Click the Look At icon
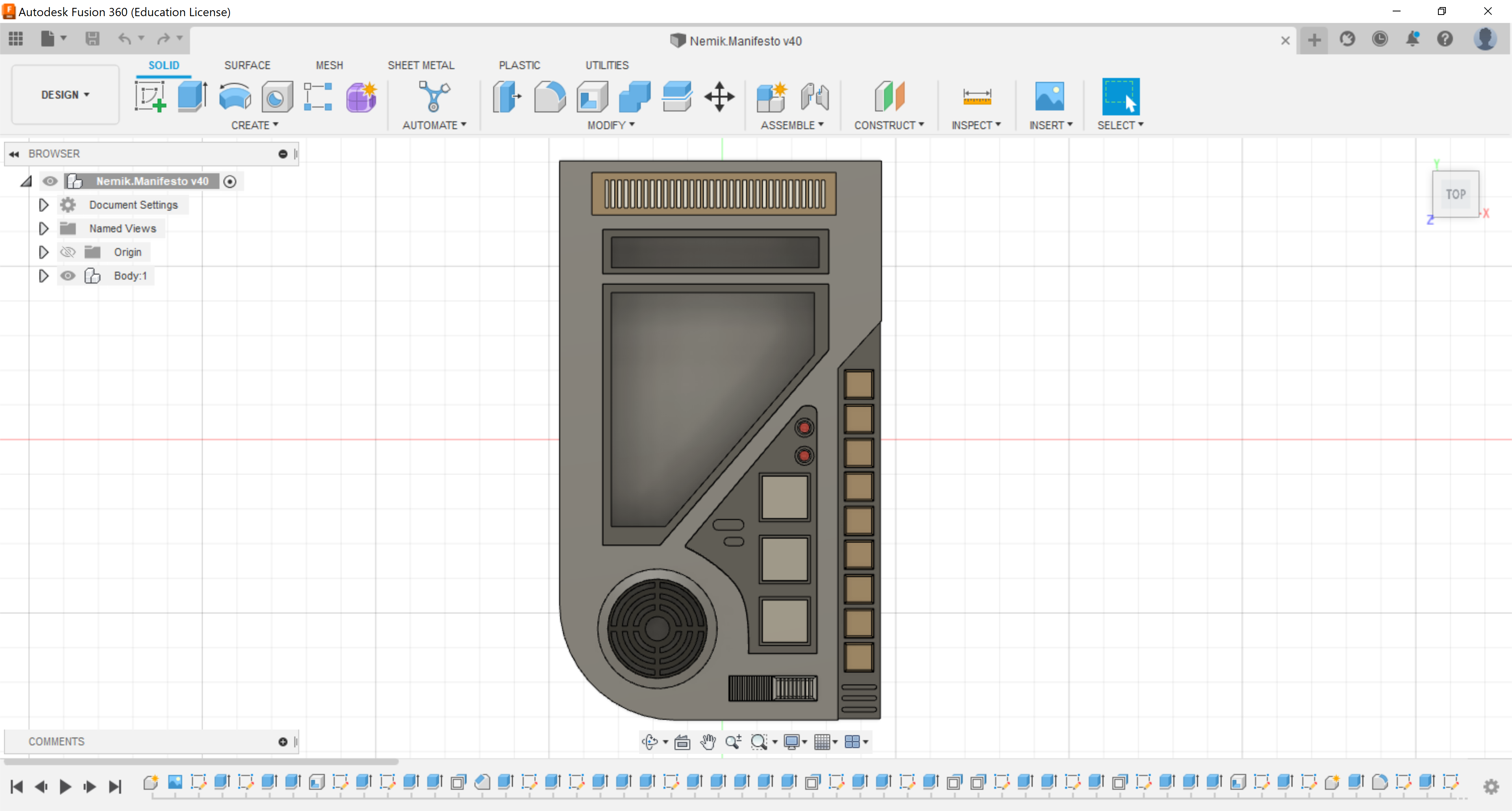 coord(682,742)
